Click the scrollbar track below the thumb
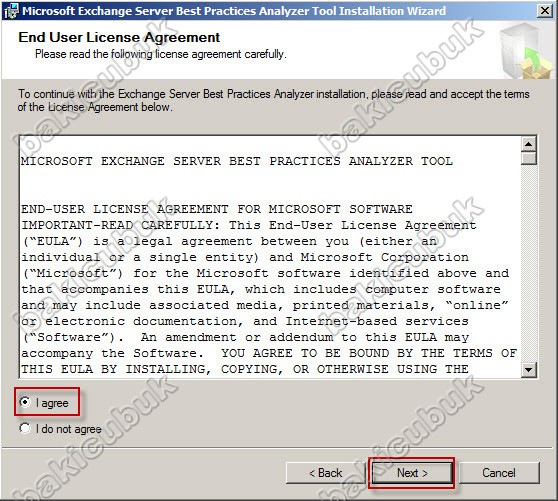Viewport: 558px width, 501px height. pos(528,263)
